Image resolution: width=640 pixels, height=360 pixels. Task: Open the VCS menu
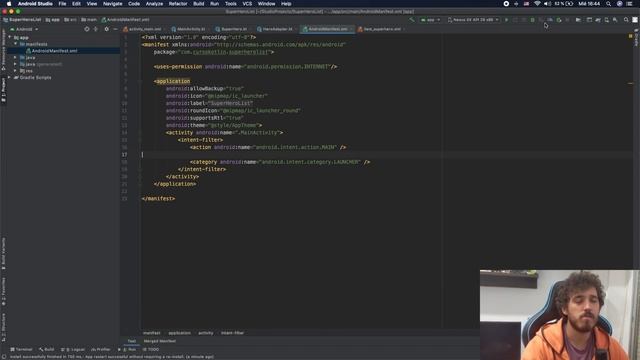pyautogui.click(x=247, y=4)
